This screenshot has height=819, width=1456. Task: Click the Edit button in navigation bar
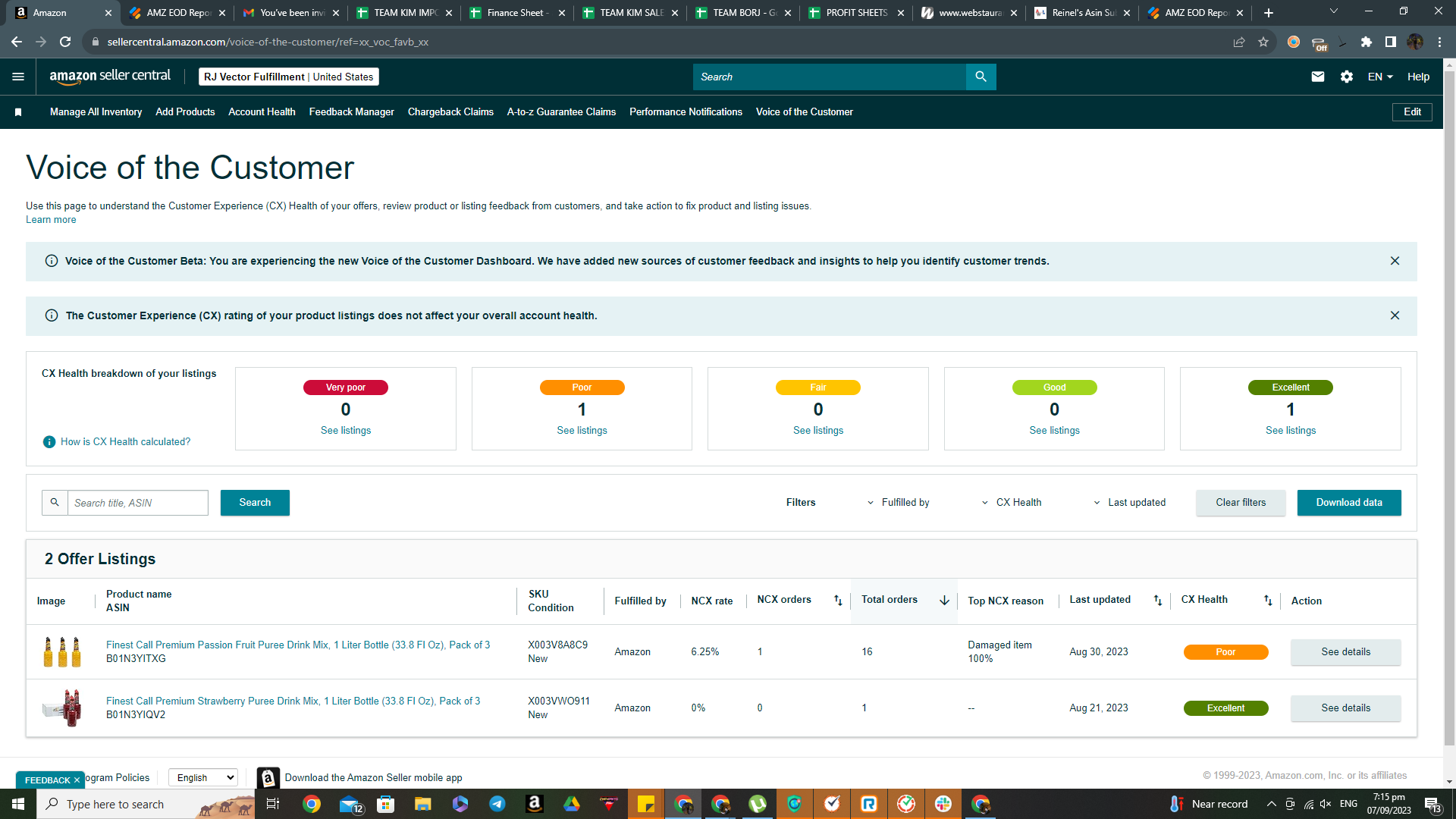[x=1412, y=112]
